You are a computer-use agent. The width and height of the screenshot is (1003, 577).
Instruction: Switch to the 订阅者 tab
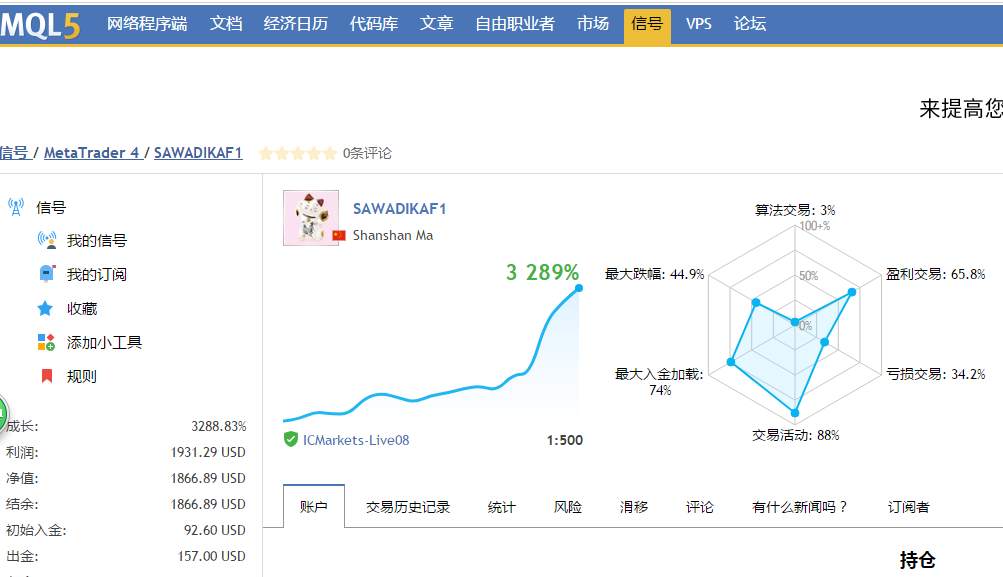908,507
